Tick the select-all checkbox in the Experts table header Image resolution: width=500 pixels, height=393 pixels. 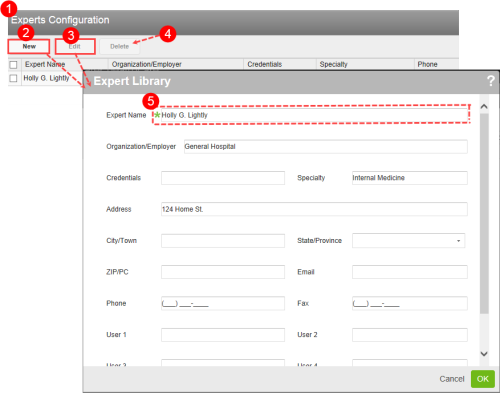13,64
